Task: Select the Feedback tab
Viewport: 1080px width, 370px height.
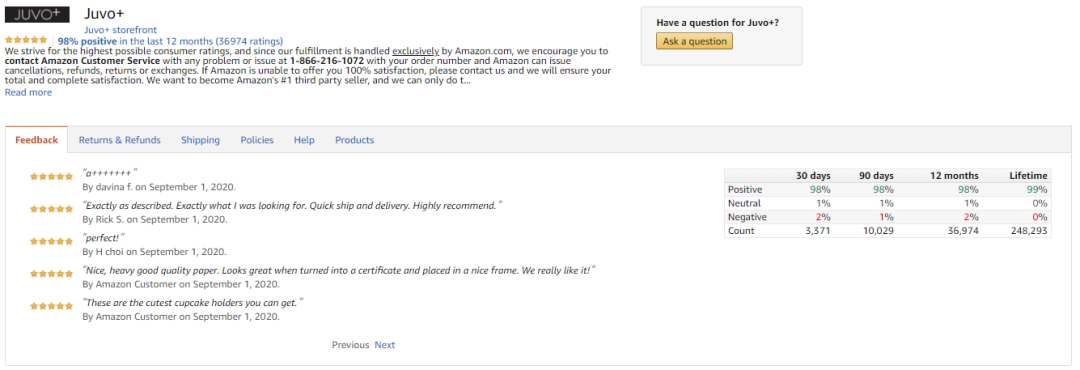Action: tap(37, 140)
